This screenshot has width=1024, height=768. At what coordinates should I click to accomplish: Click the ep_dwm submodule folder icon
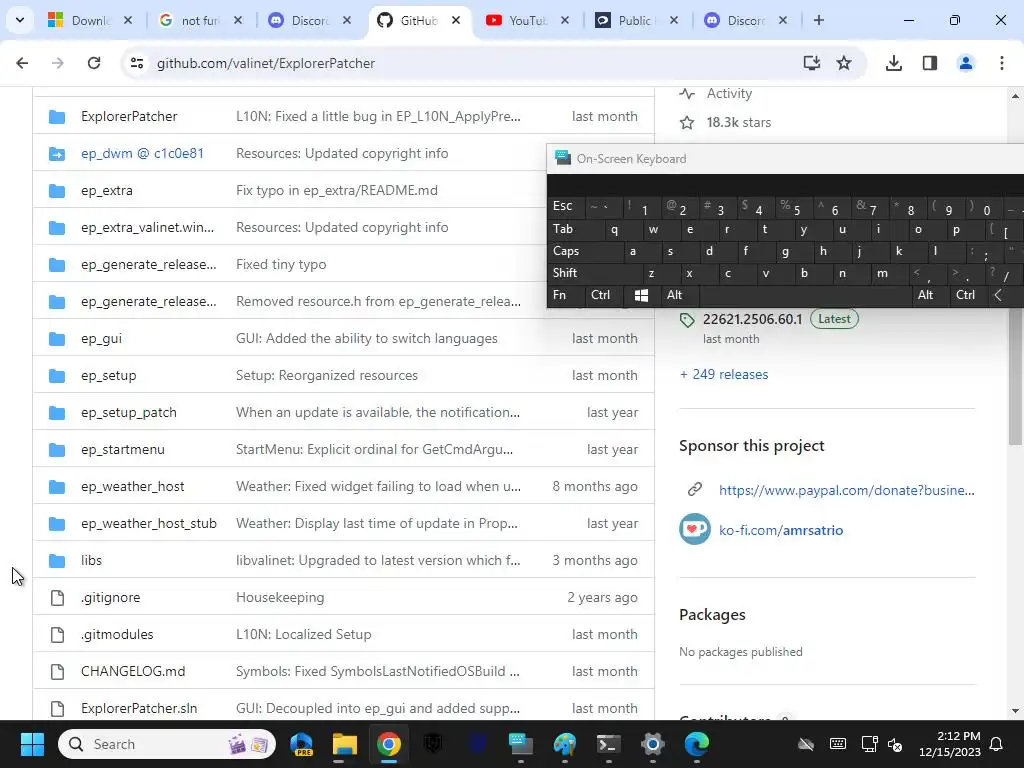click(57, 153)
